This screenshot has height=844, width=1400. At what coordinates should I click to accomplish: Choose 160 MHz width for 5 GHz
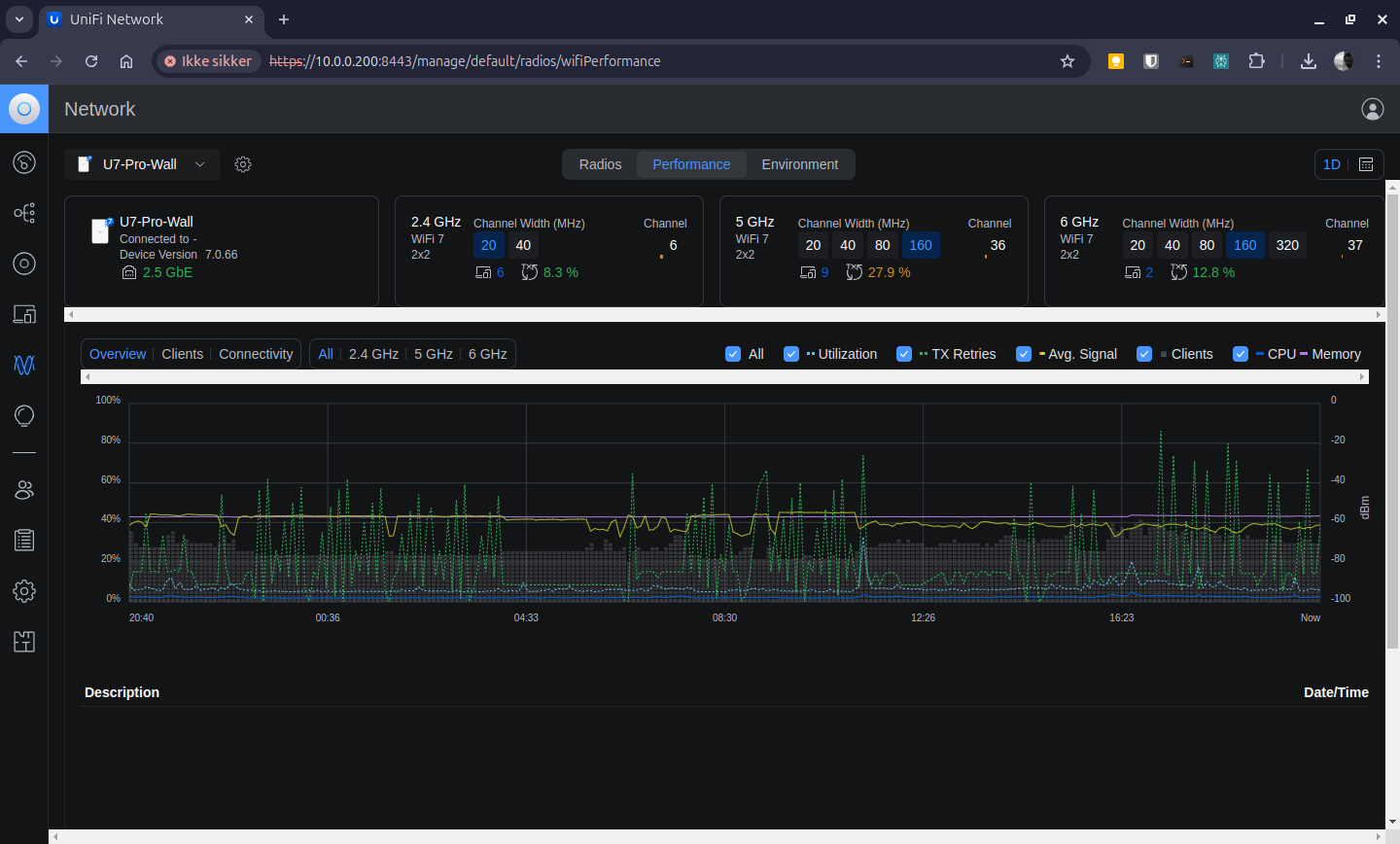[921, 245]
